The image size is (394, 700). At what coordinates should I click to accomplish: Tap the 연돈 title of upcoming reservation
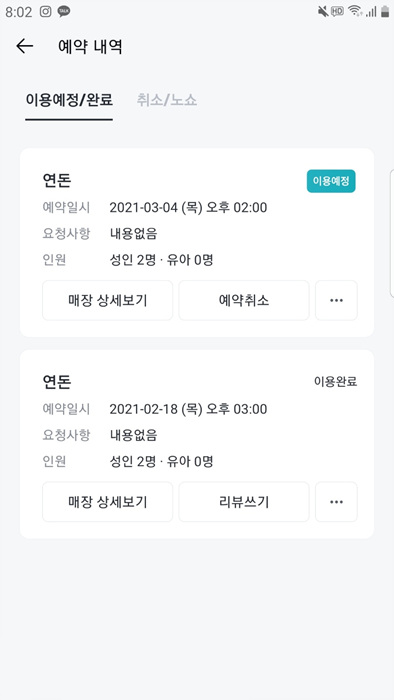point(57,180)
